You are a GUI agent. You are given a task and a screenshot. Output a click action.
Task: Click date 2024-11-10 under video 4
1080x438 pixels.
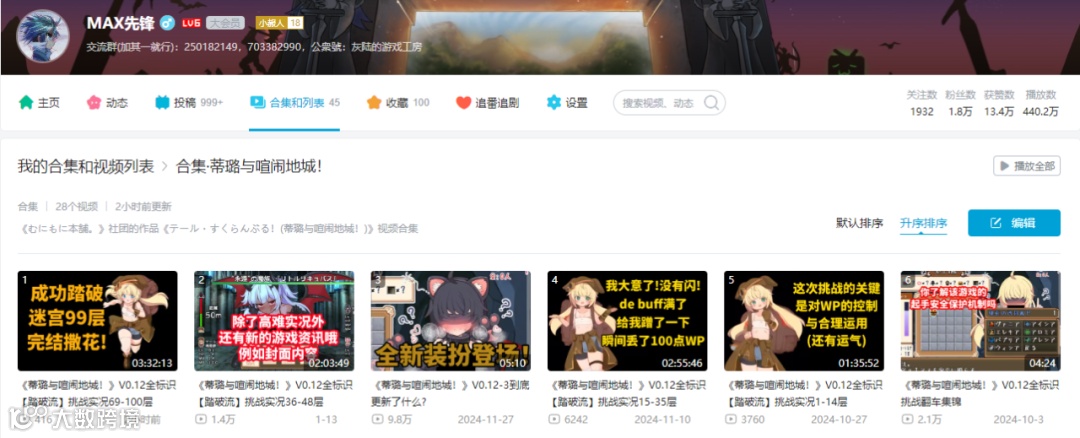(x=664, y=419)
